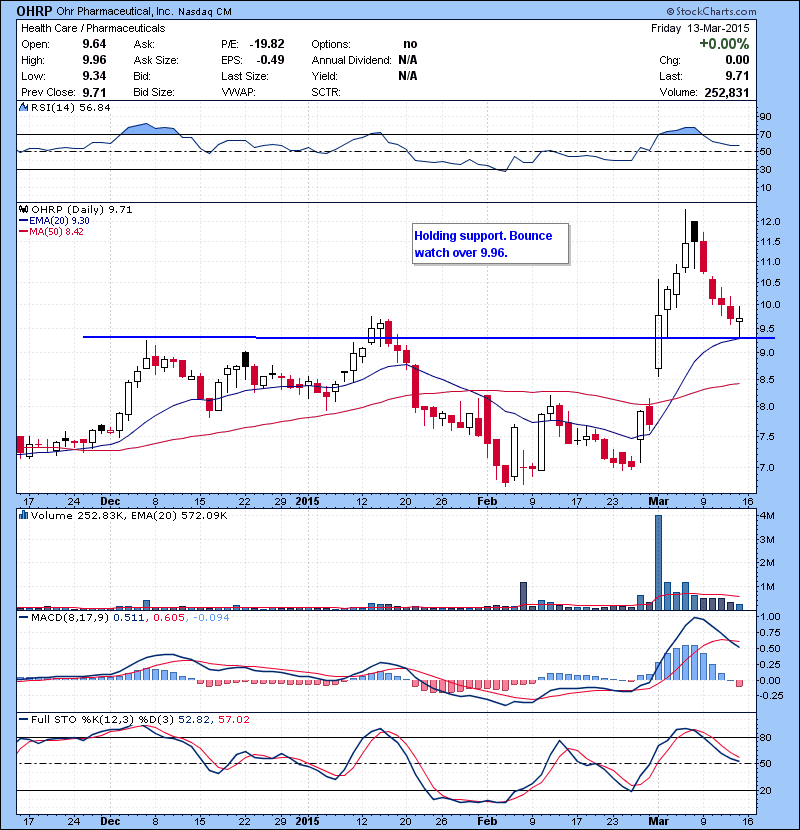Click the volume bars icon beside Volume 252.83K
This screenshot has width=800, height=830.
coord(23,515)
